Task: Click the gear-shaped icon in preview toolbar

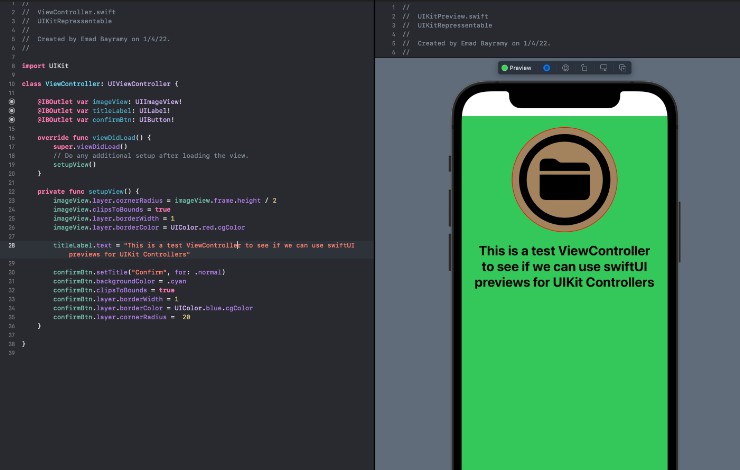Action: pyautogui.click(x=565, y=68)
